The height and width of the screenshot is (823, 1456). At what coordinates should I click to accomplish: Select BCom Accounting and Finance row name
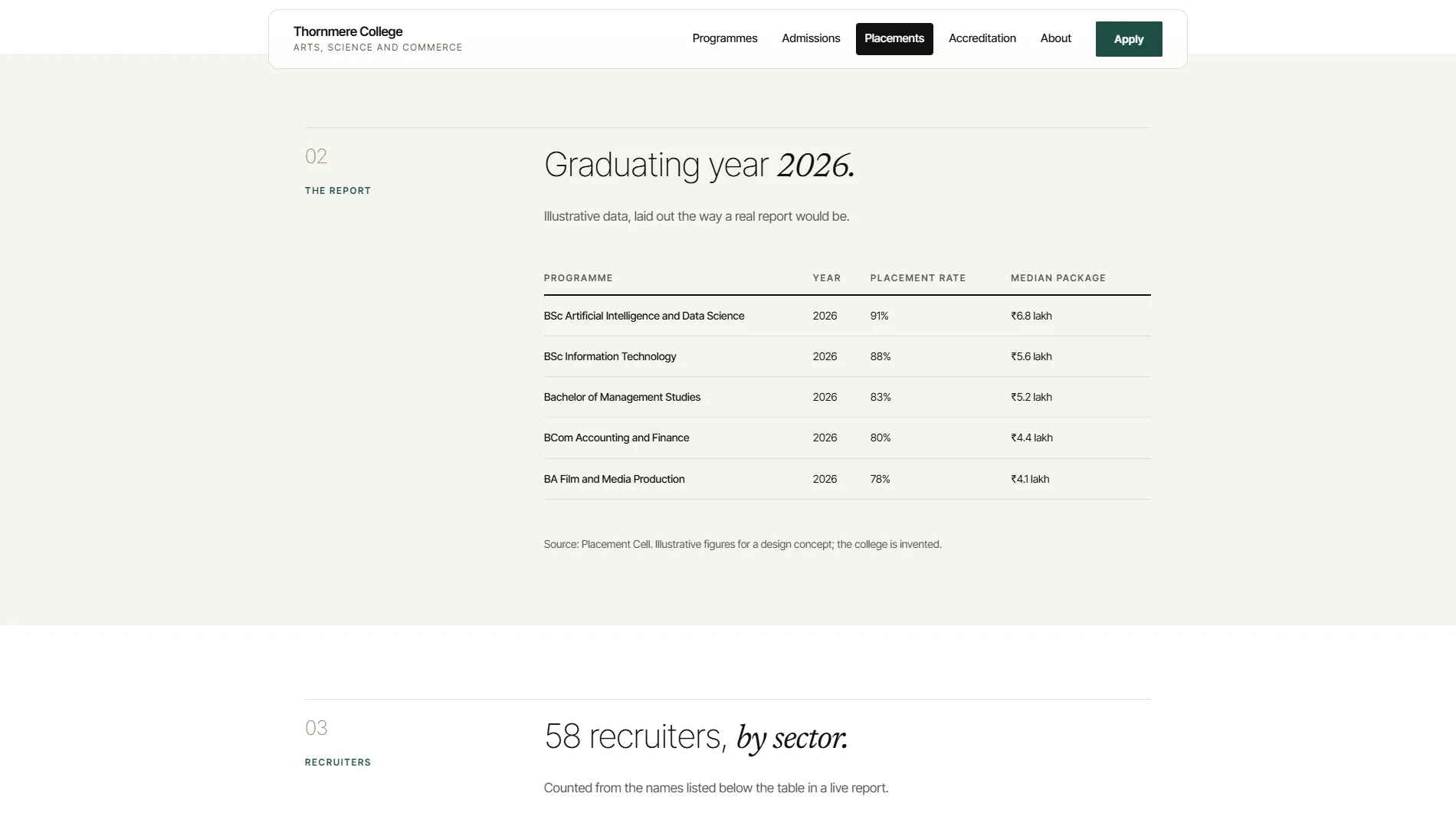616,438
